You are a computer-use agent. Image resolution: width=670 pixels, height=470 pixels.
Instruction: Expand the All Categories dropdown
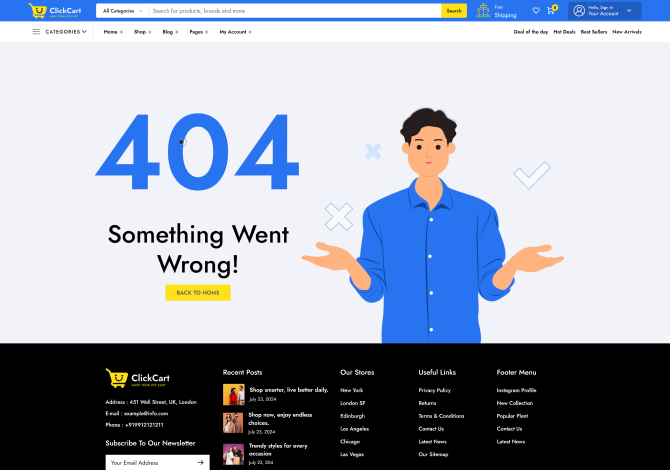coord(123,11)
